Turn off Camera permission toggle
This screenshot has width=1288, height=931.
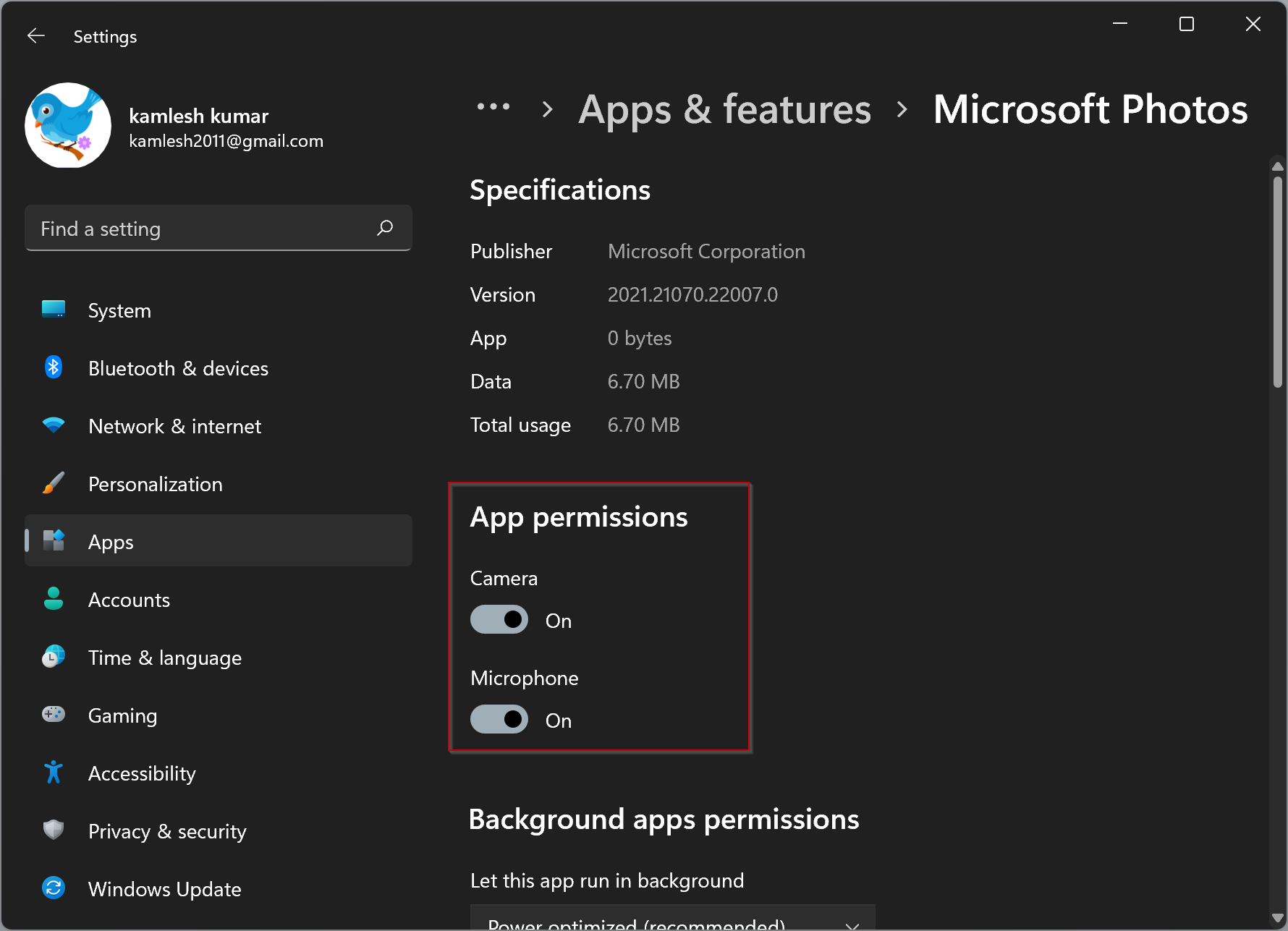tap(499, 620)
